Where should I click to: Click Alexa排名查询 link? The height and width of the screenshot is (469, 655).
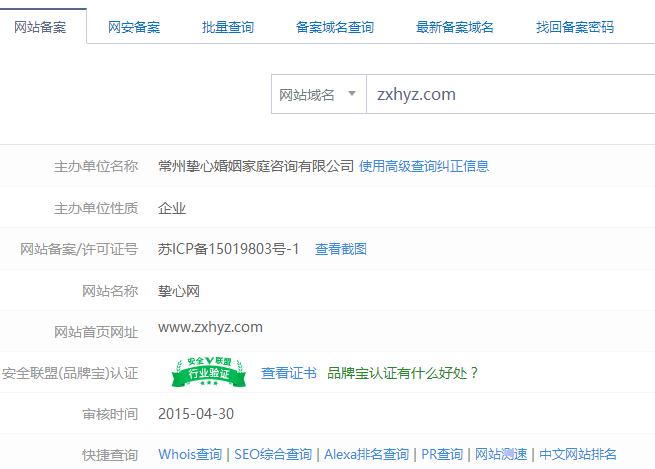[366, 454]
